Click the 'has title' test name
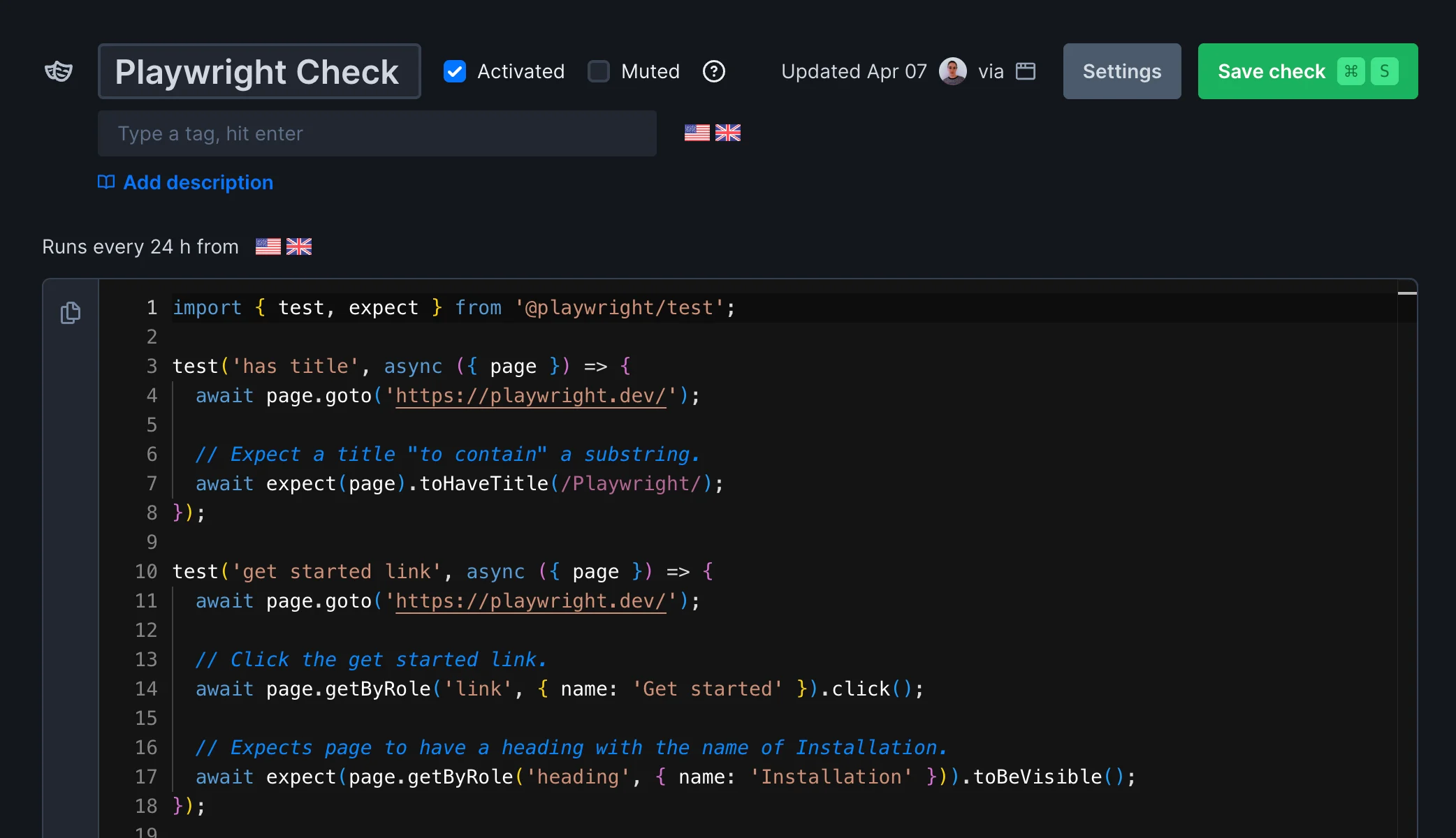1456x838 pixels. (296, 367)
